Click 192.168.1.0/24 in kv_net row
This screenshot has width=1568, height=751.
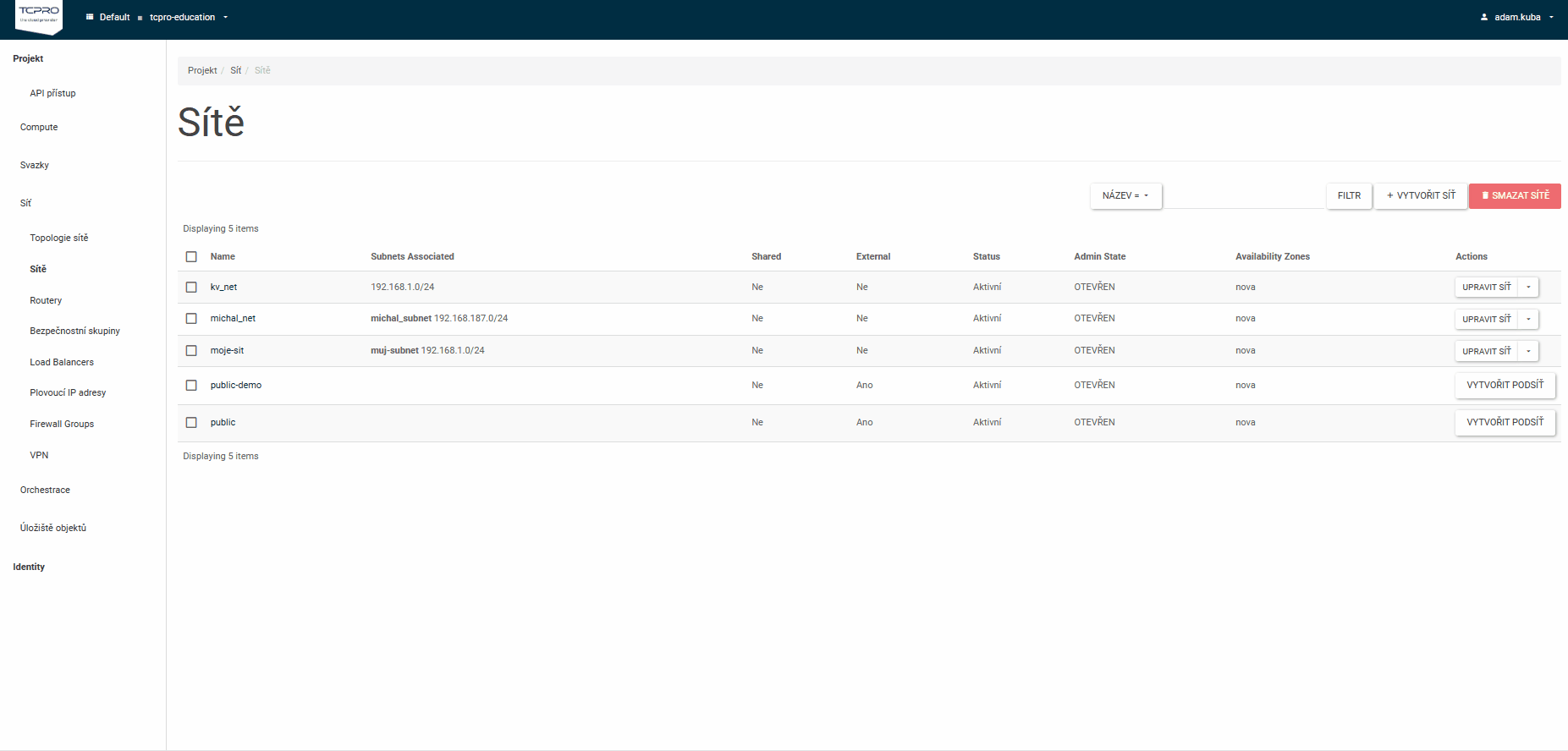(402, 287)
